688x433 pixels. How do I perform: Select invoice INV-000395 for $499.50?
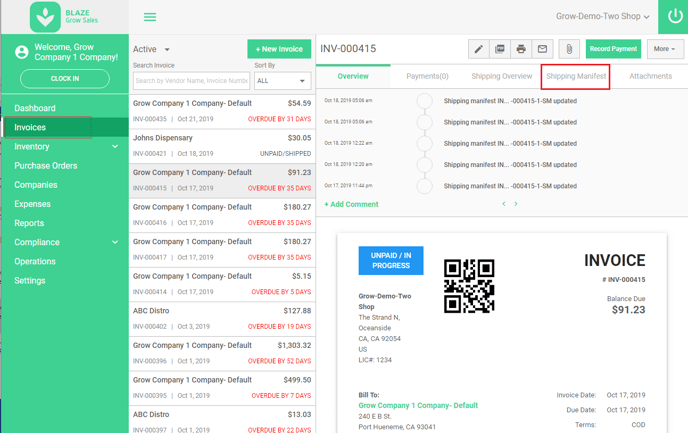coord(222,388)
